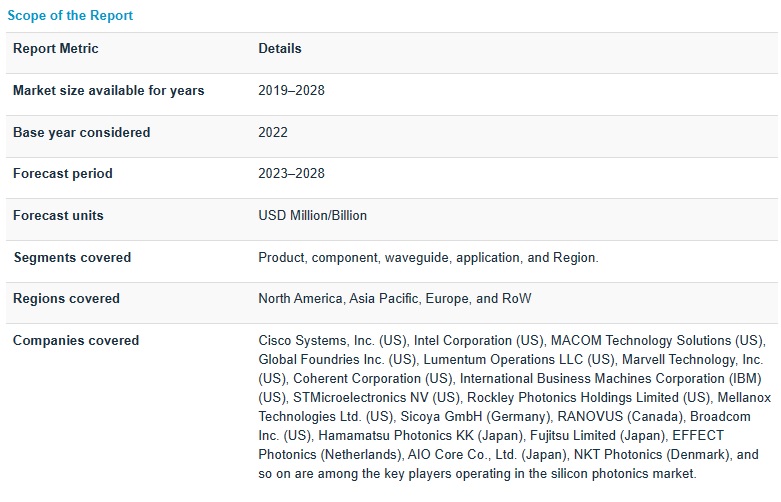
Task: Click the '2022' base year value
Action: pos(273,133)
